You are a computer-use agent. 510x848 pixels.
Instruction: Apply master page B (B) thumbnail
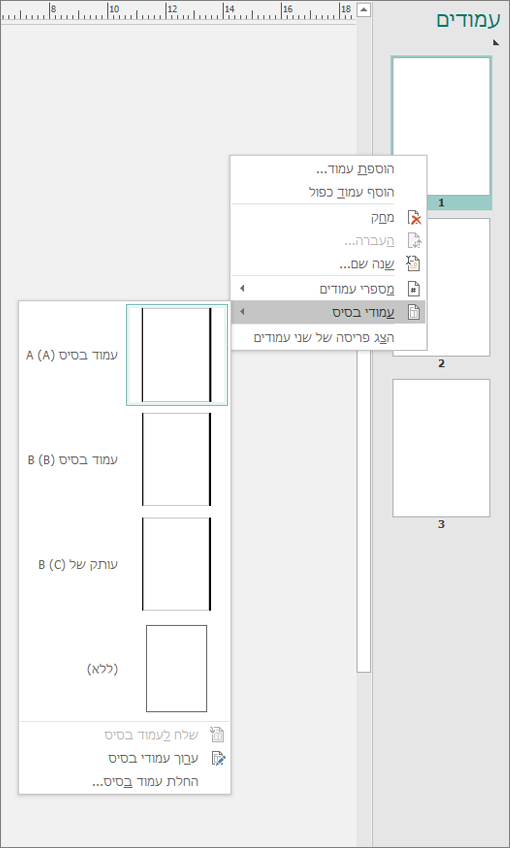pos(177,459)
